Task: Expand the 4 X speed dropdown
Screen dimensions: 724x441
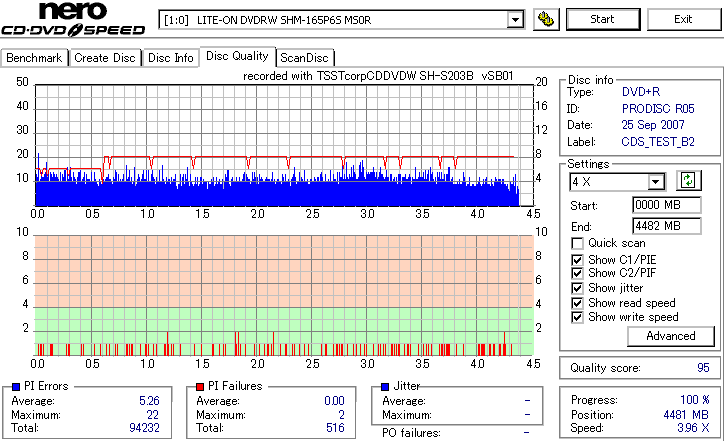Action: 656,182
